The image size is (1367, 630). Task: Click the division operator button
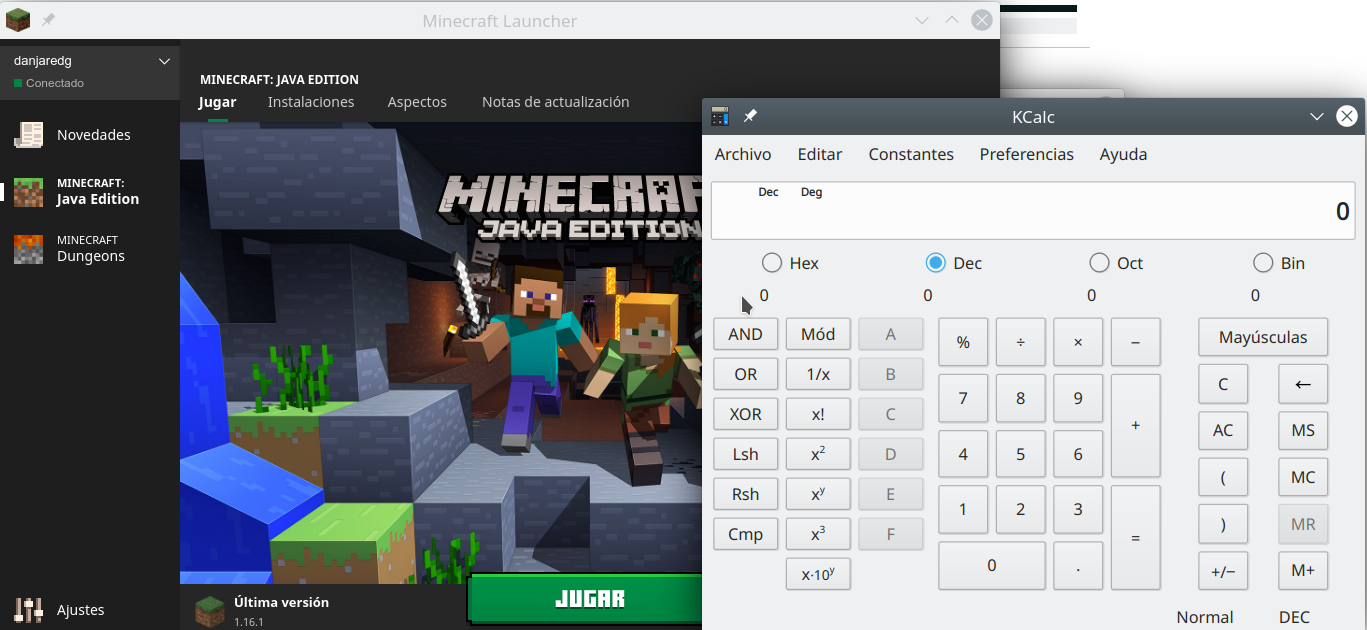click(1020, 342)
